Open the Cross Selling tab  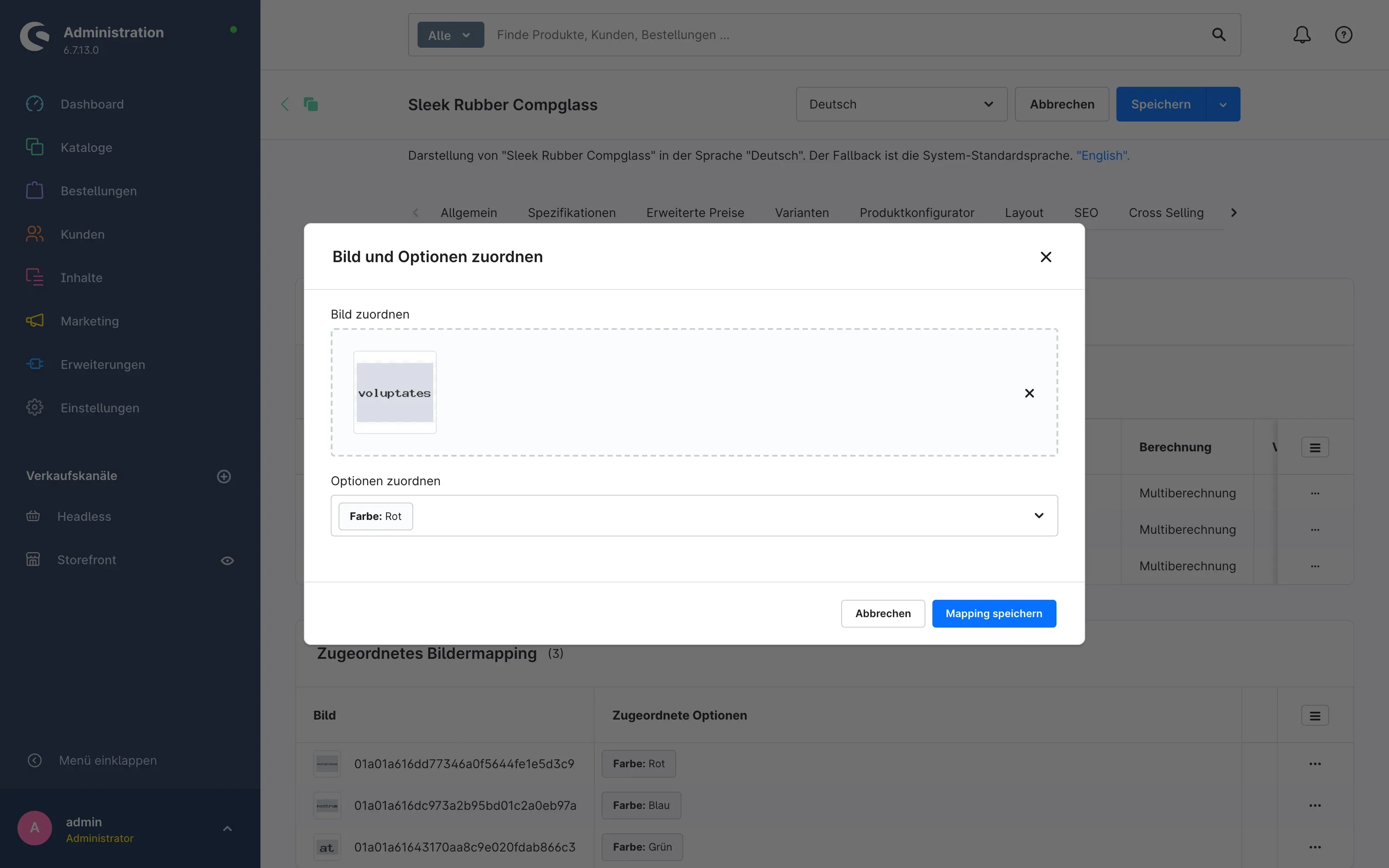coord(1166,212)
